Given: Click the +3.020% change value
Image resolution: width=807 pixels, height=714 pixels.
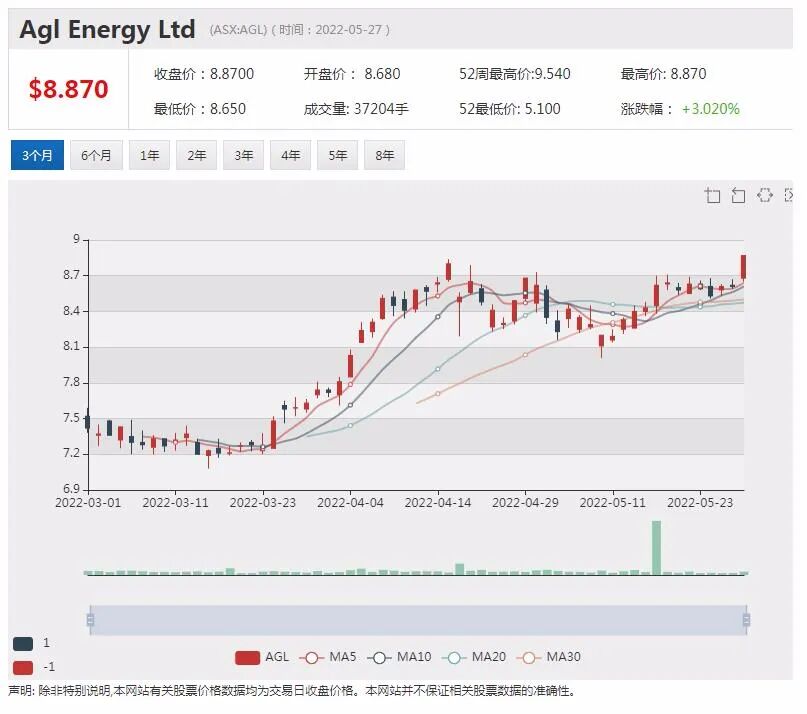Looking at the screenshot, I should pyautogui.click(x=711, y=109).
